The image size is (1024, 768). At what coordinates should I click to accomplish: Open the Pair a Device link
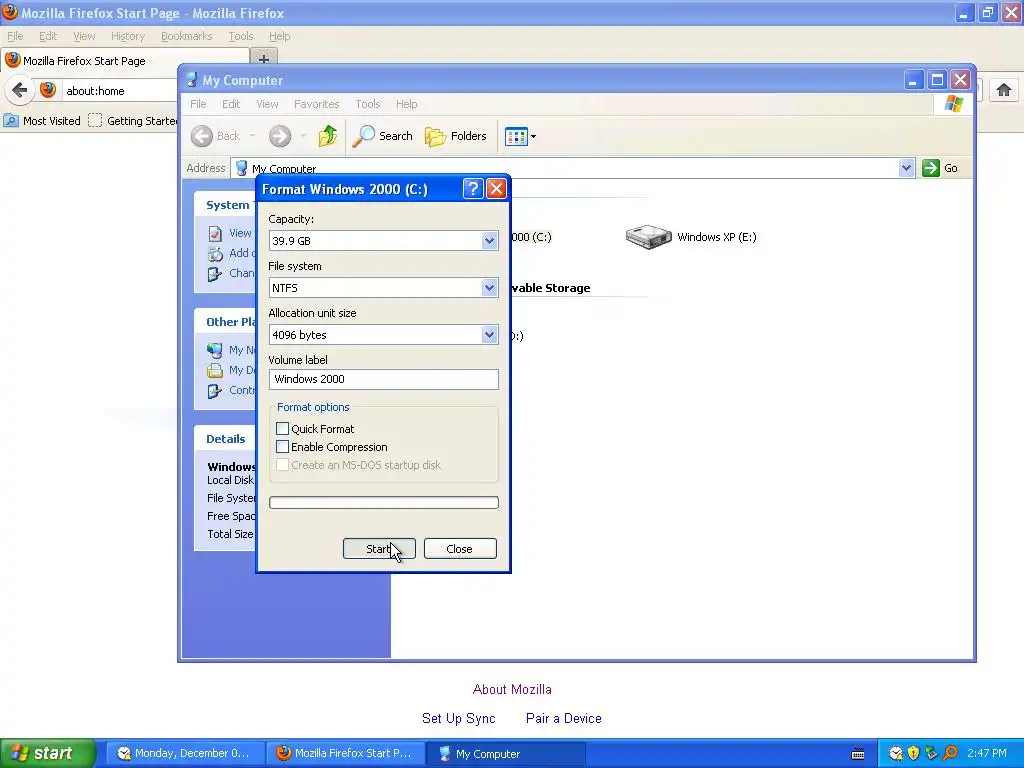pos(564,718)
